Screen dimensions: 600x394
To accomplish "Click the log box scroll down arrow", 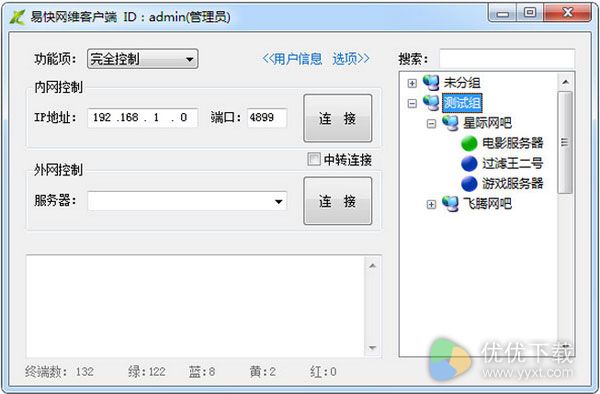I will 372,348.
